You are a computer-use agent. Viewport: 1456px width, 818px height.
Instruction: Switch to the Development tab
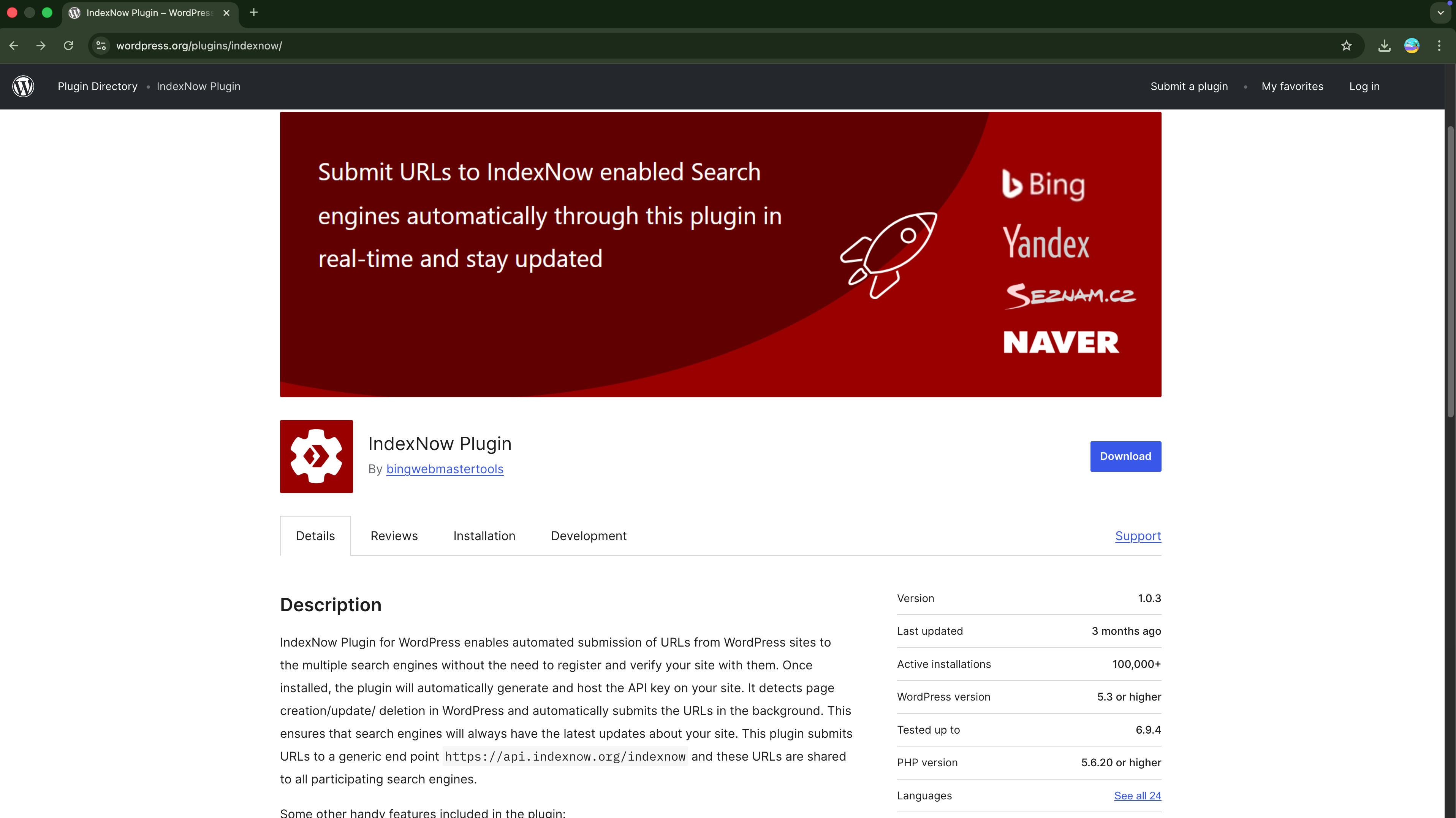tap(589, 536)
